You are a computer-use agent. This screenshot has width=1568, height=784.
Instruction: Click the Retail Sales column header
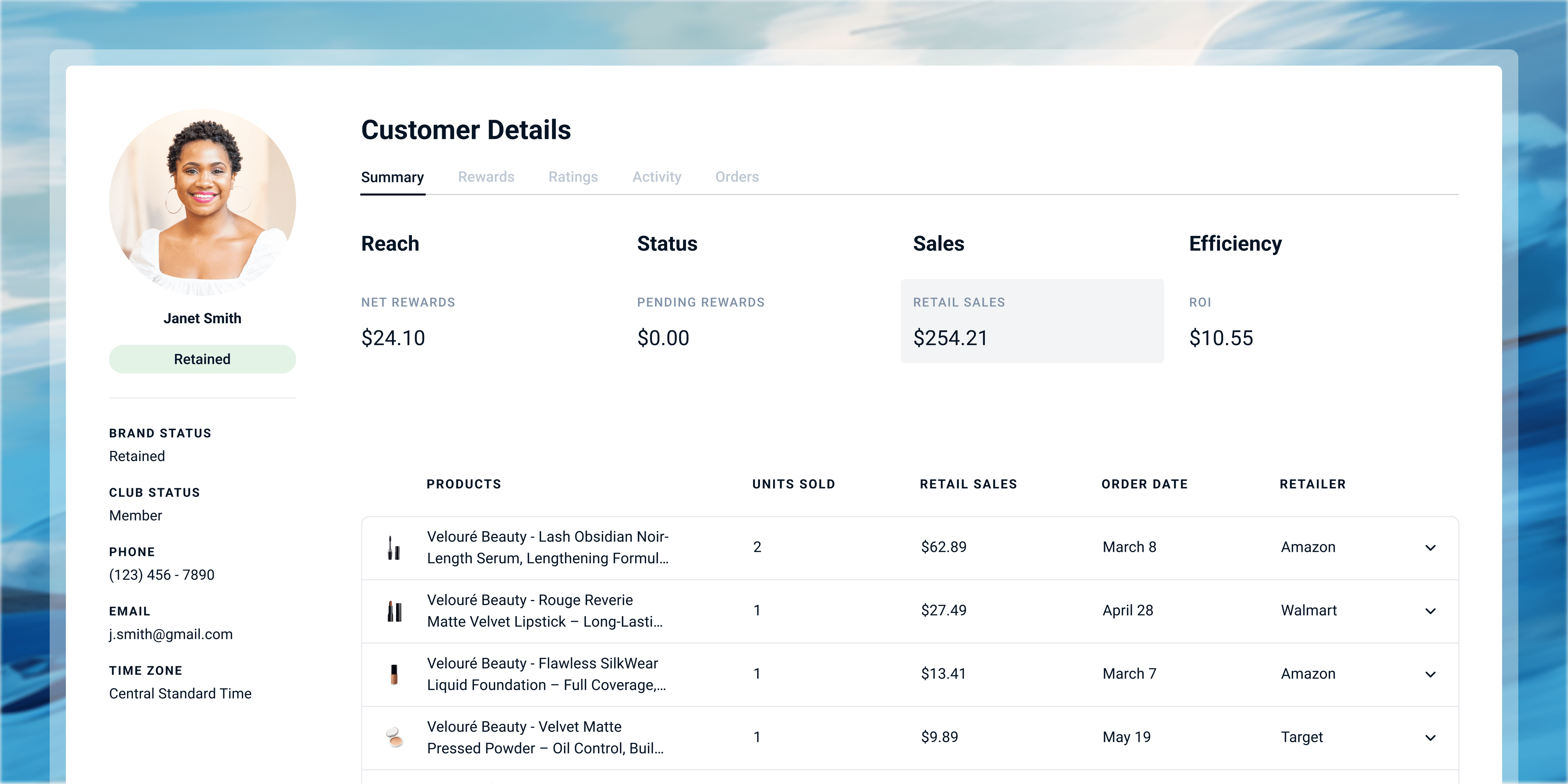tap(969, 484)
